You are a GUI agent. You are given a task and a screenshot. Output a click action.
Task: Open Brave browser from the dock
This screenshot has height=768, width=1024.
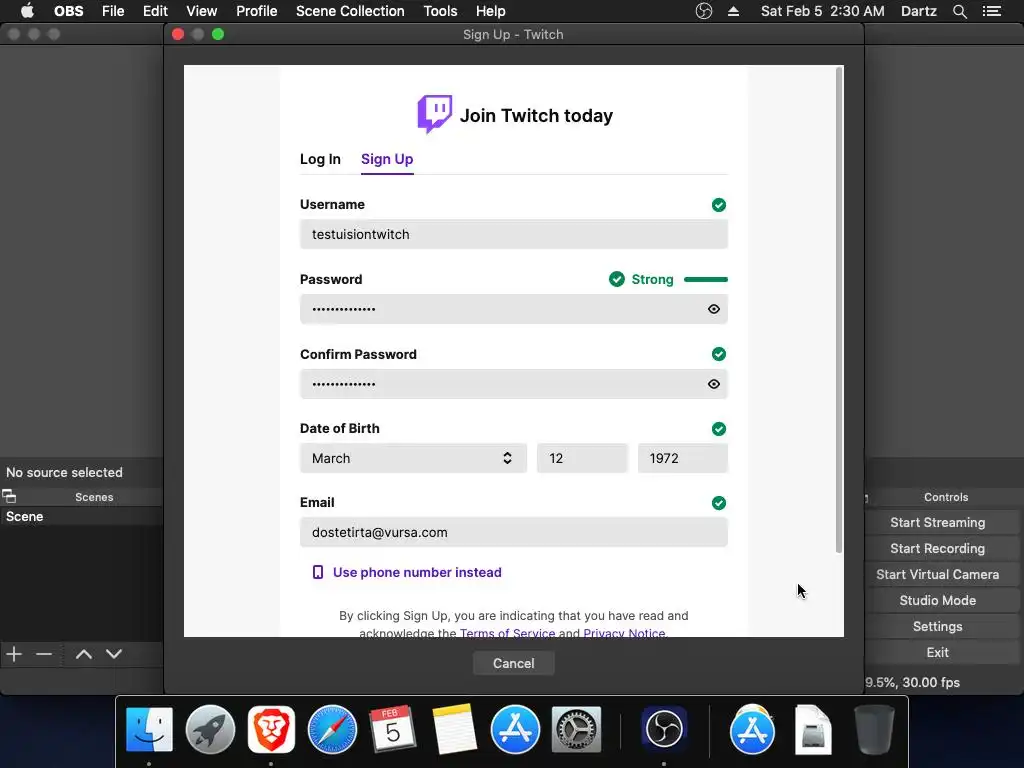(x=271, y=729)
